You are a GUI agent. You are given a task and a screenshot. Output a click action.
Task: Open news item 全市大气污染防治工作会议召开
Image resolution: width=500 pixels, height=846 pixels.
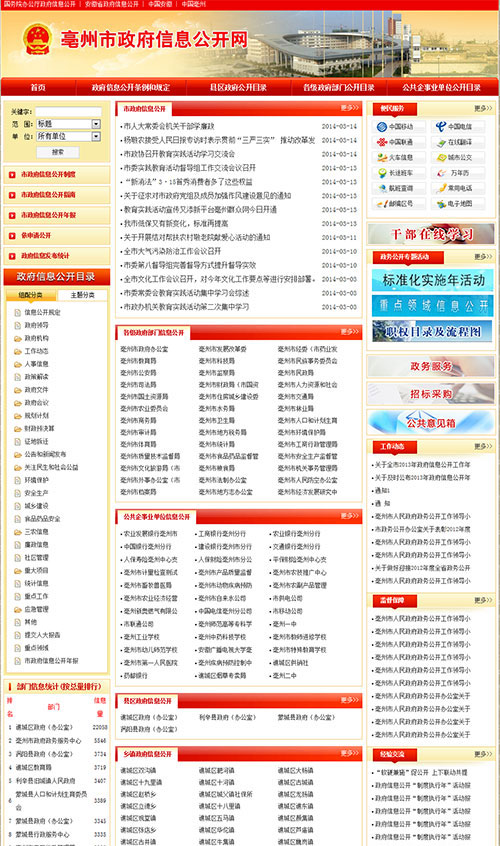click(172, 251)
